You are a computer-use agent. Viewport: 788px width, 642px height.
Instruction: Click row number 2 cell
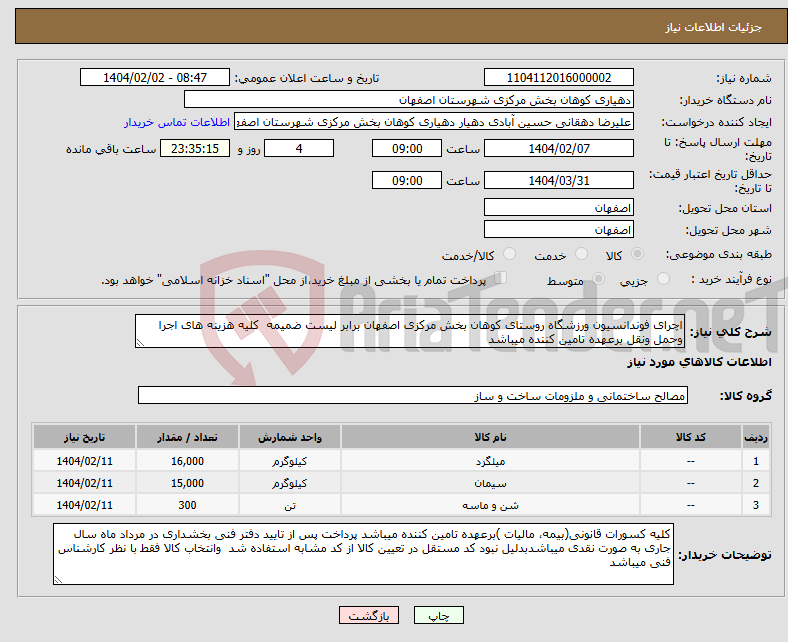coord(756,483)
